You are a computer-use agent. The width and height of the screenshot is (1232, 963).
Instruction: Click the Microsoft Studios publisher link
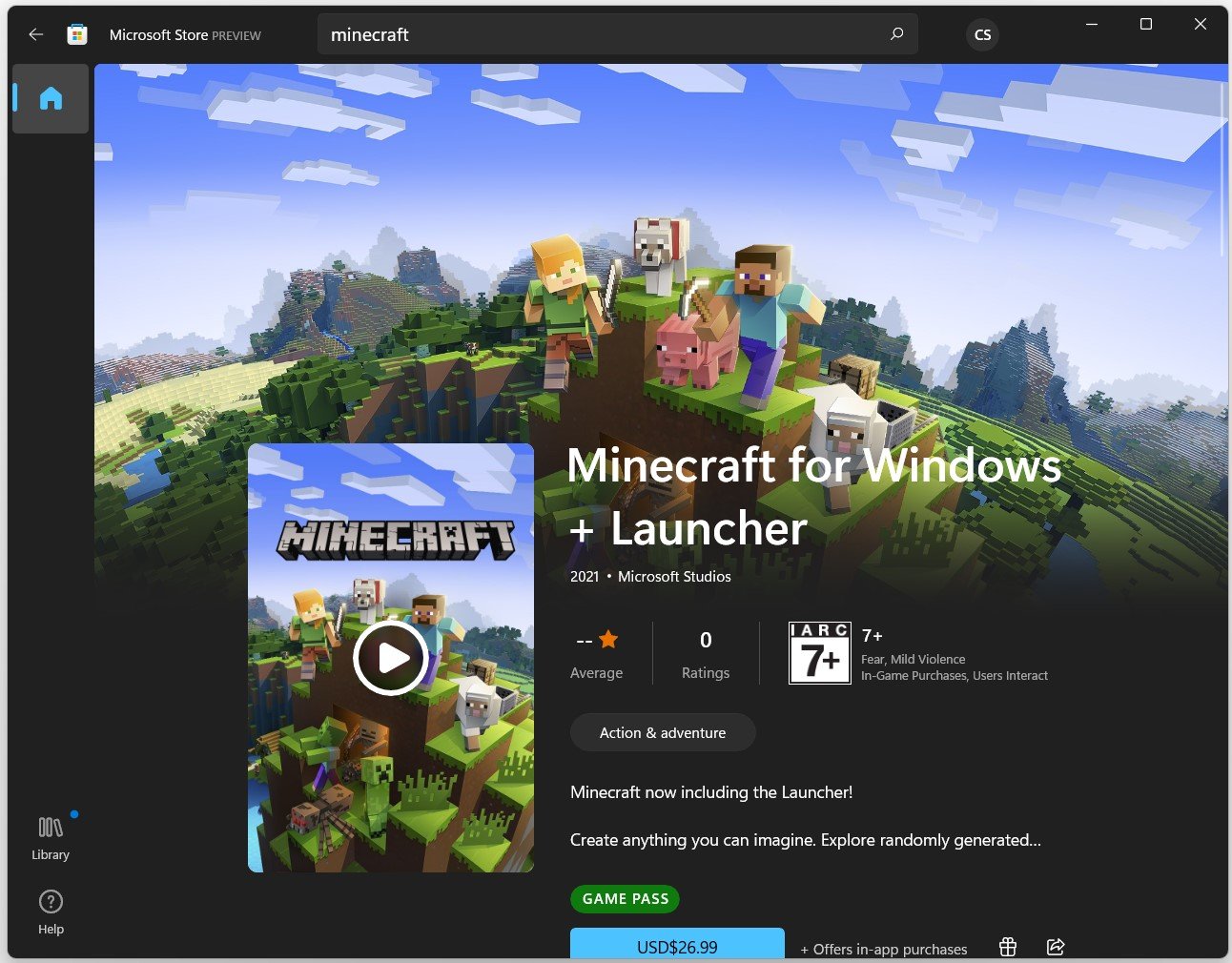point(674,577)
